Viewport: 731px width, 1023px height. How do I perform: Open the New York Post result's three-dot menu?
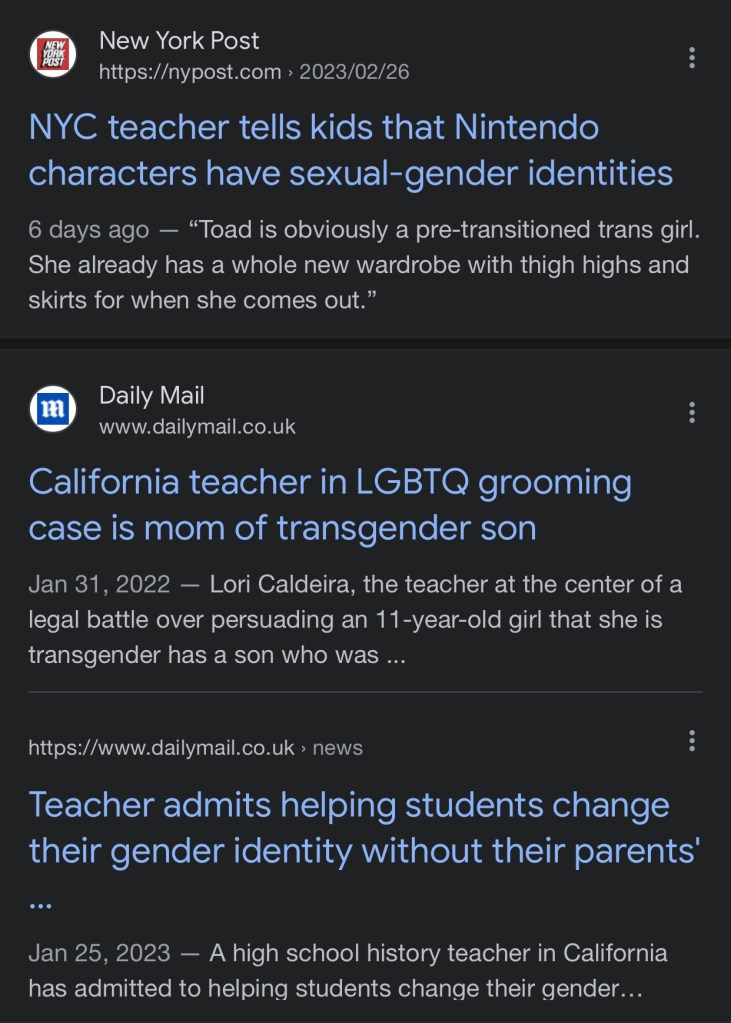point(691,58)
